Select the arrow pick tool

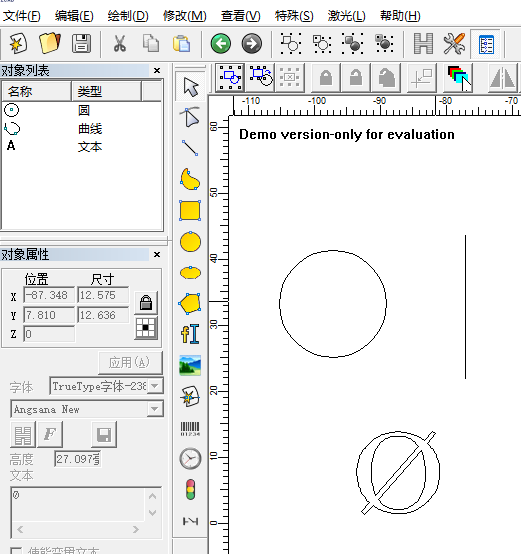pyautogui.click(x=190, y=87)
